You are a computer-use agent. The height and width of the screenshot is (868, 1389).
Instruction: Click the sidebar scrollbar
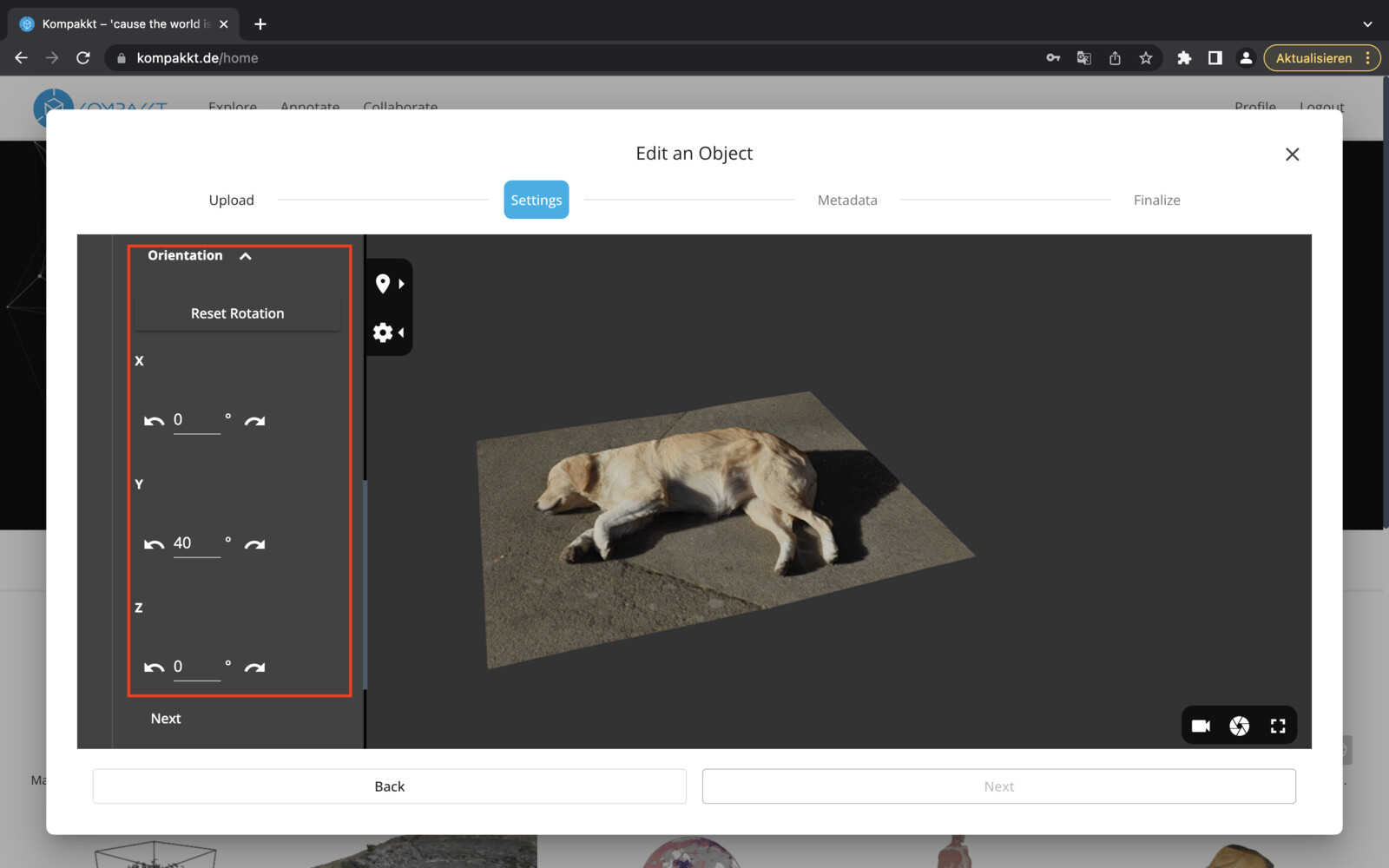(x=365, y=585)
